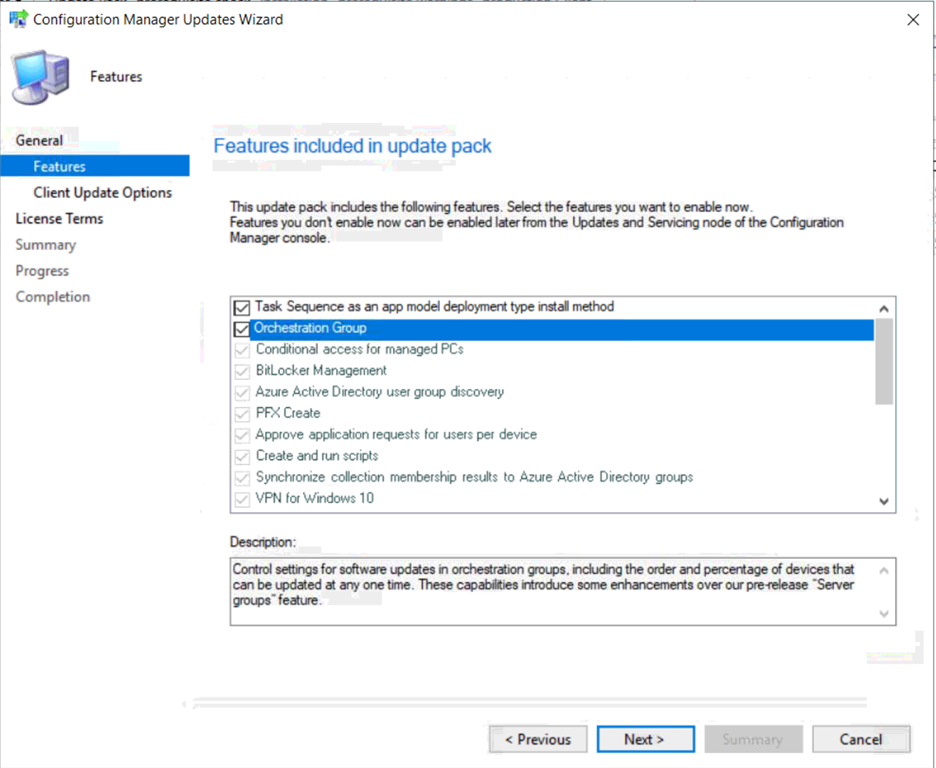The width and height of the screenshot is (936, 768).
Task: Close the Configuration Manager Updates Wizard window
Action: [913, 20]
